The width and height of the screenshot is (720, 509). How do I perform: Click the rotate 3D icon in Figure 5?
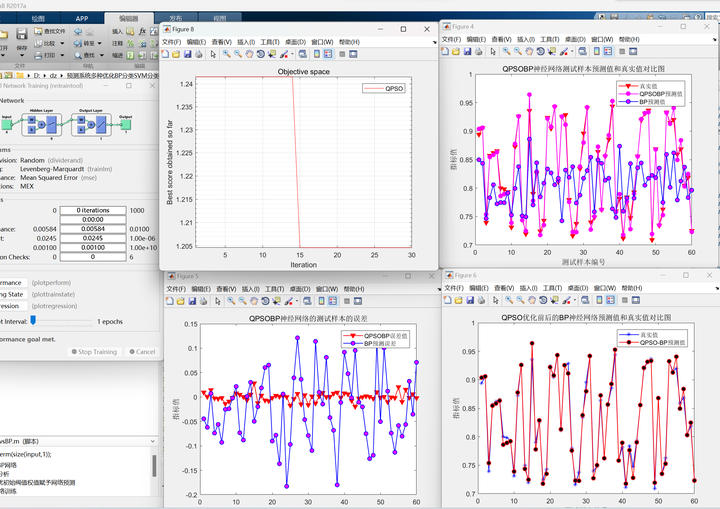pos(267,300)
